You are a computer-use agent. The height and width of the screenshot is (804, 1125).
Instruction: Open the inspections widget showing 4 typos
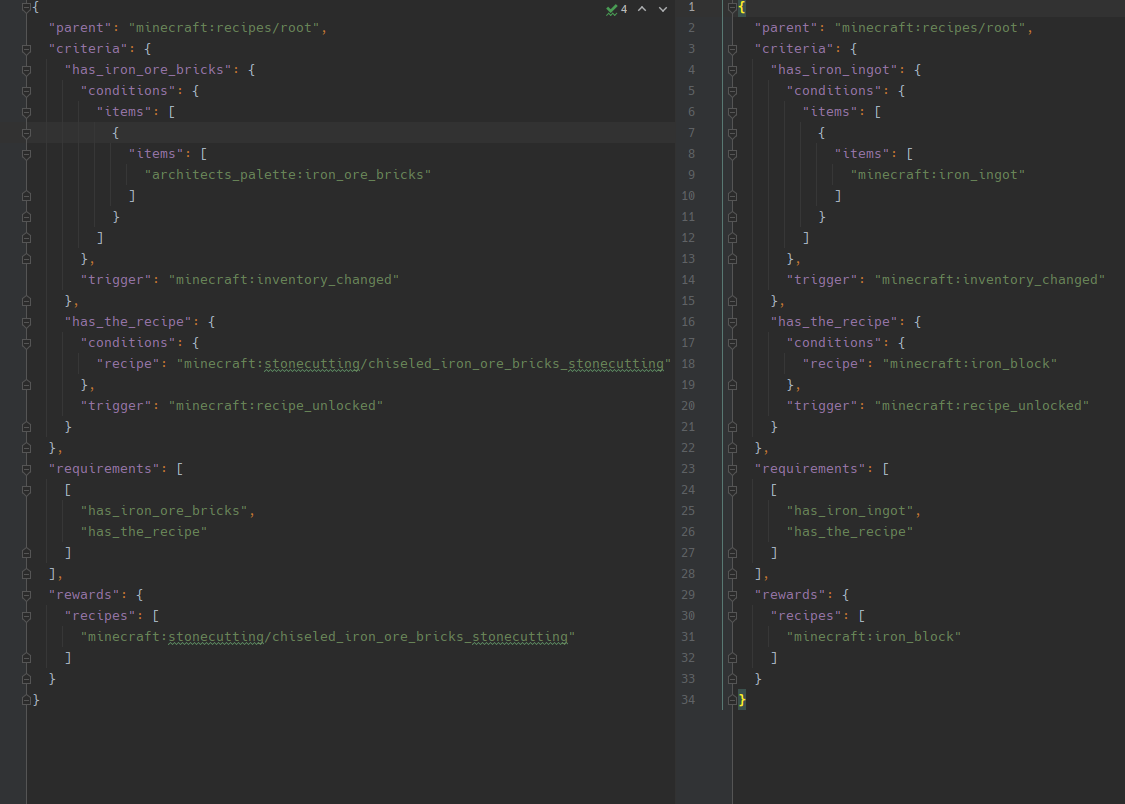coord(616,9)
